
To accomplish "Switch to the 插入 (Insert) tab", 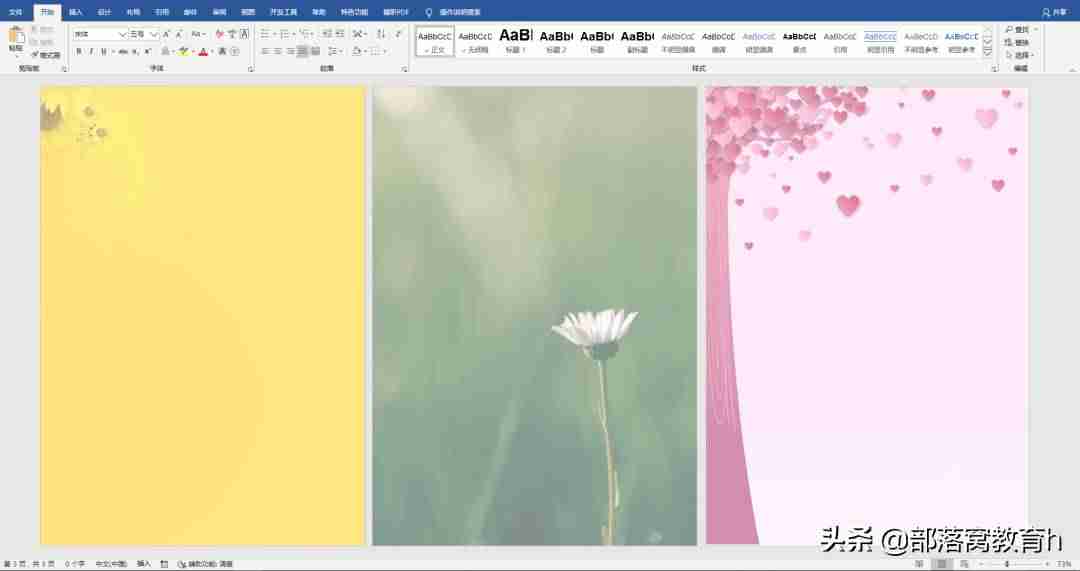I will [76, 12].
